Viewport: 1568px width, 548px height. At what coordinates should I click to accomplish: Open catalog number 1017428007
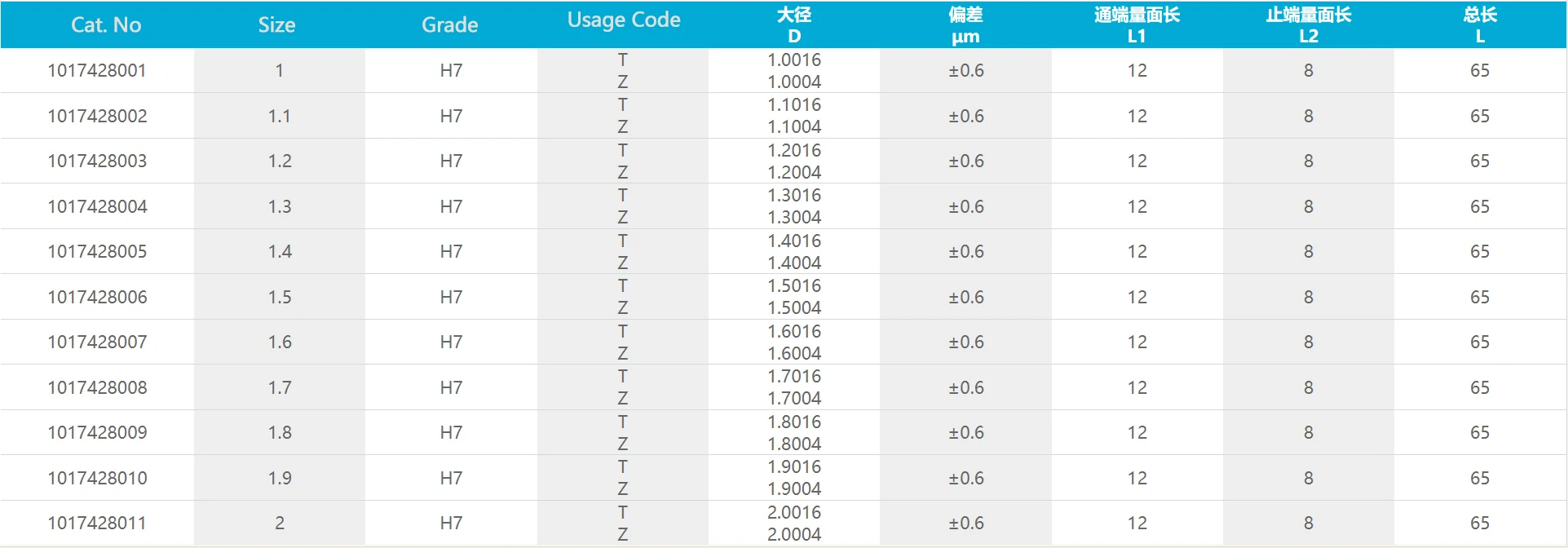click(97, 342)
